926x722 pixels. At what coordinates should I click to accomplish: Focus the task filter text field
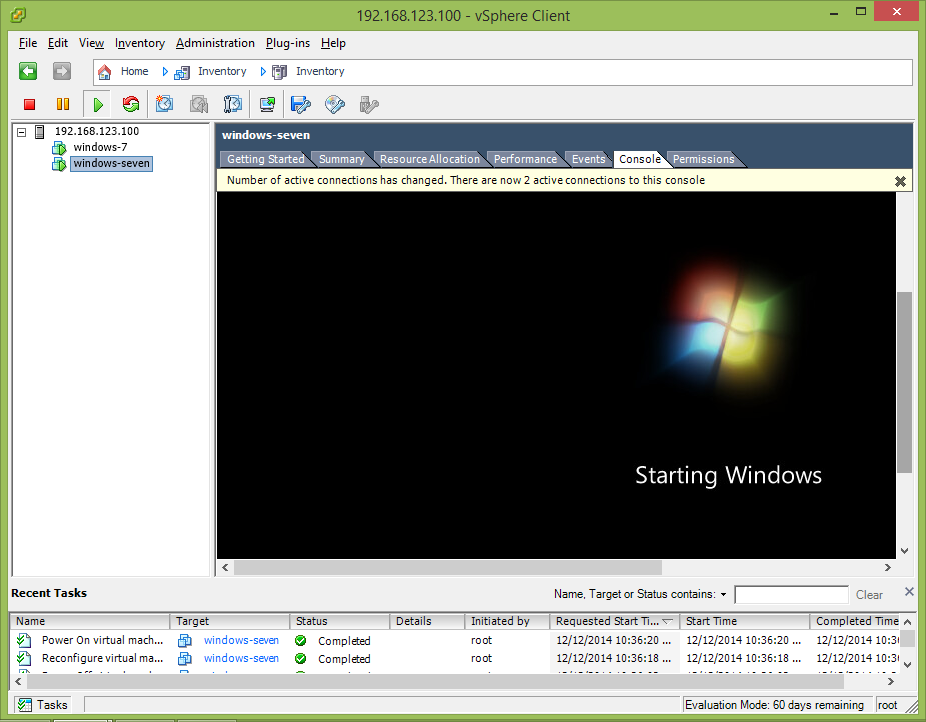coord(791,594)
